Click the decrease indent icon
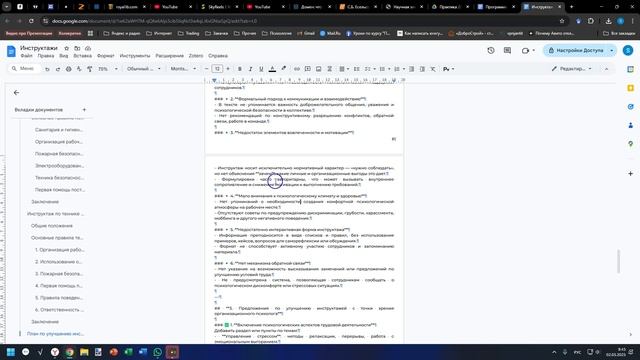640x360 pixels. (412, 69)
